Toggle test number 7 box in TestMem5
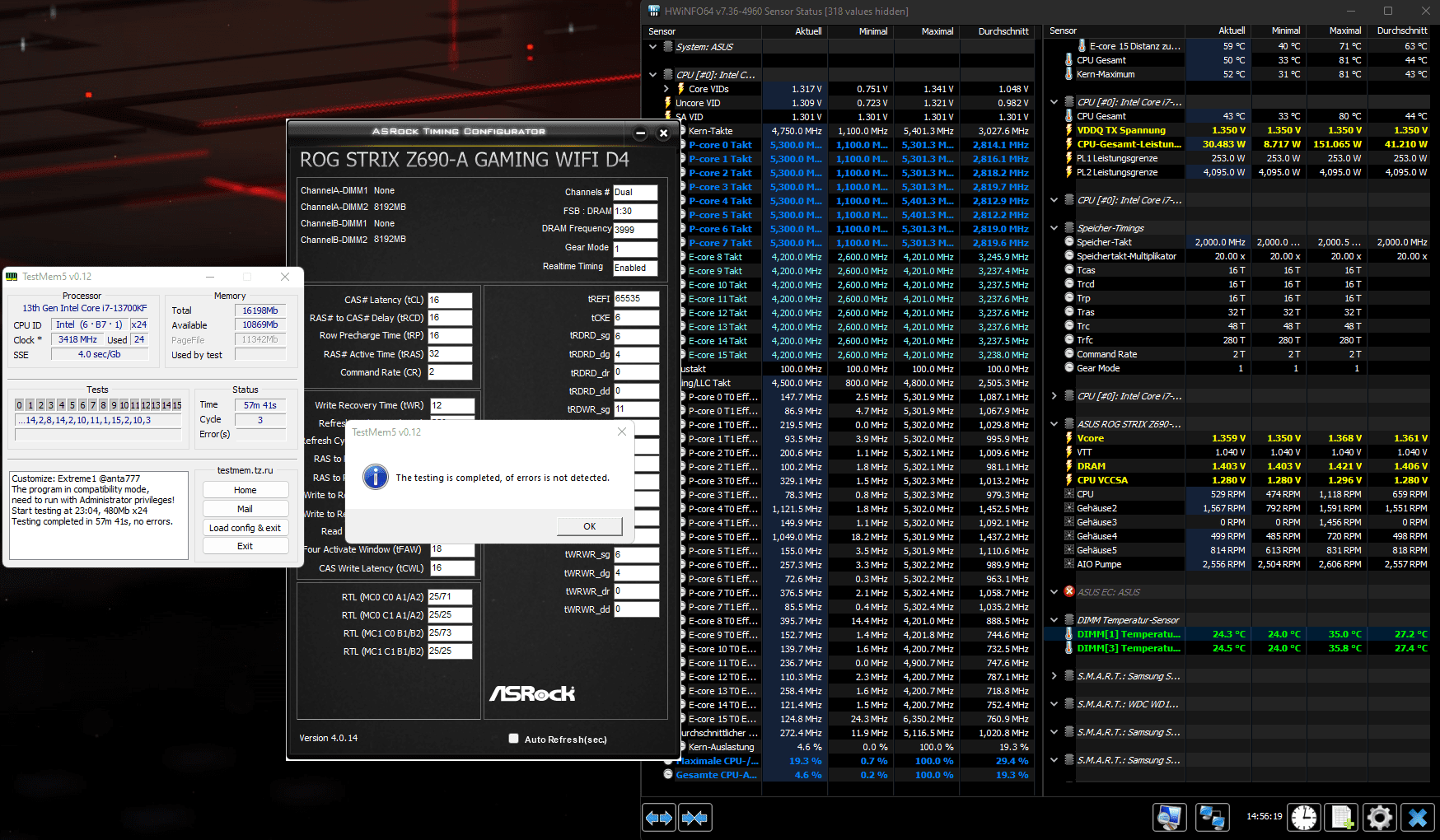Image resolution: width=1440 pixels, height=840 pixels. tap(92, 405)
